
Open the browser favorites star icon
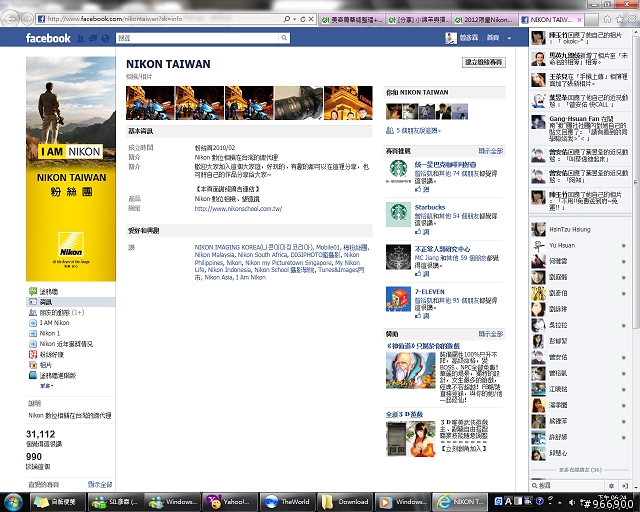pyautogui.click(x=620, y=19)
